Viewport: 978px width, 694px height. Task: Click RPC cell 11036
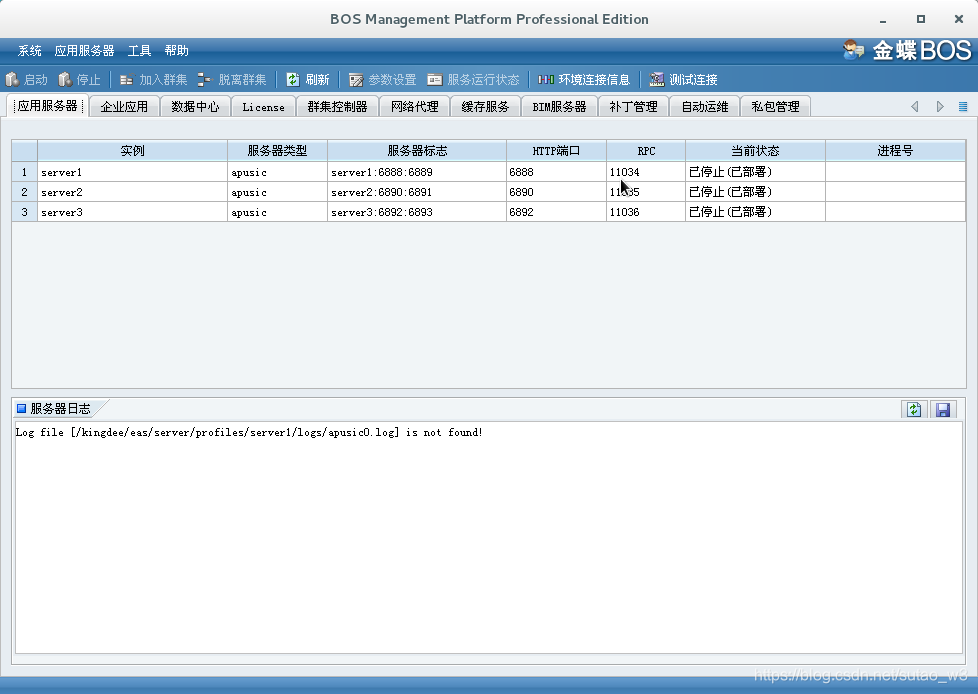point(646,212)
